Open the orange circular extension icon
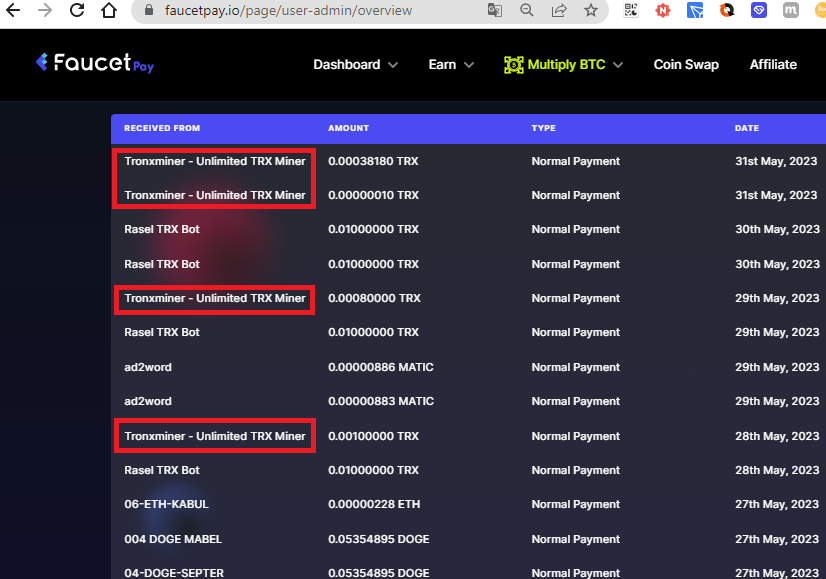The width and height of the screenshot is (826, 579). tap(727, 10)
